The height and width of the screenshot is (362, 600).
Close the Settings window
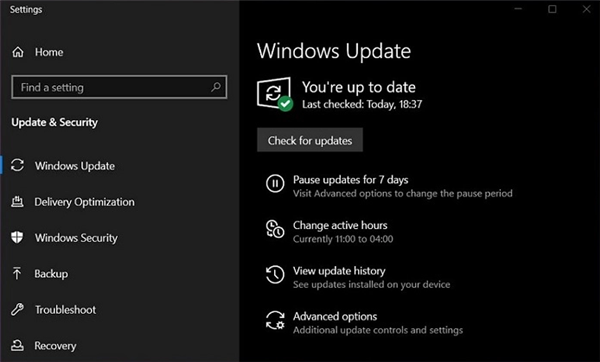coord(586,9)
